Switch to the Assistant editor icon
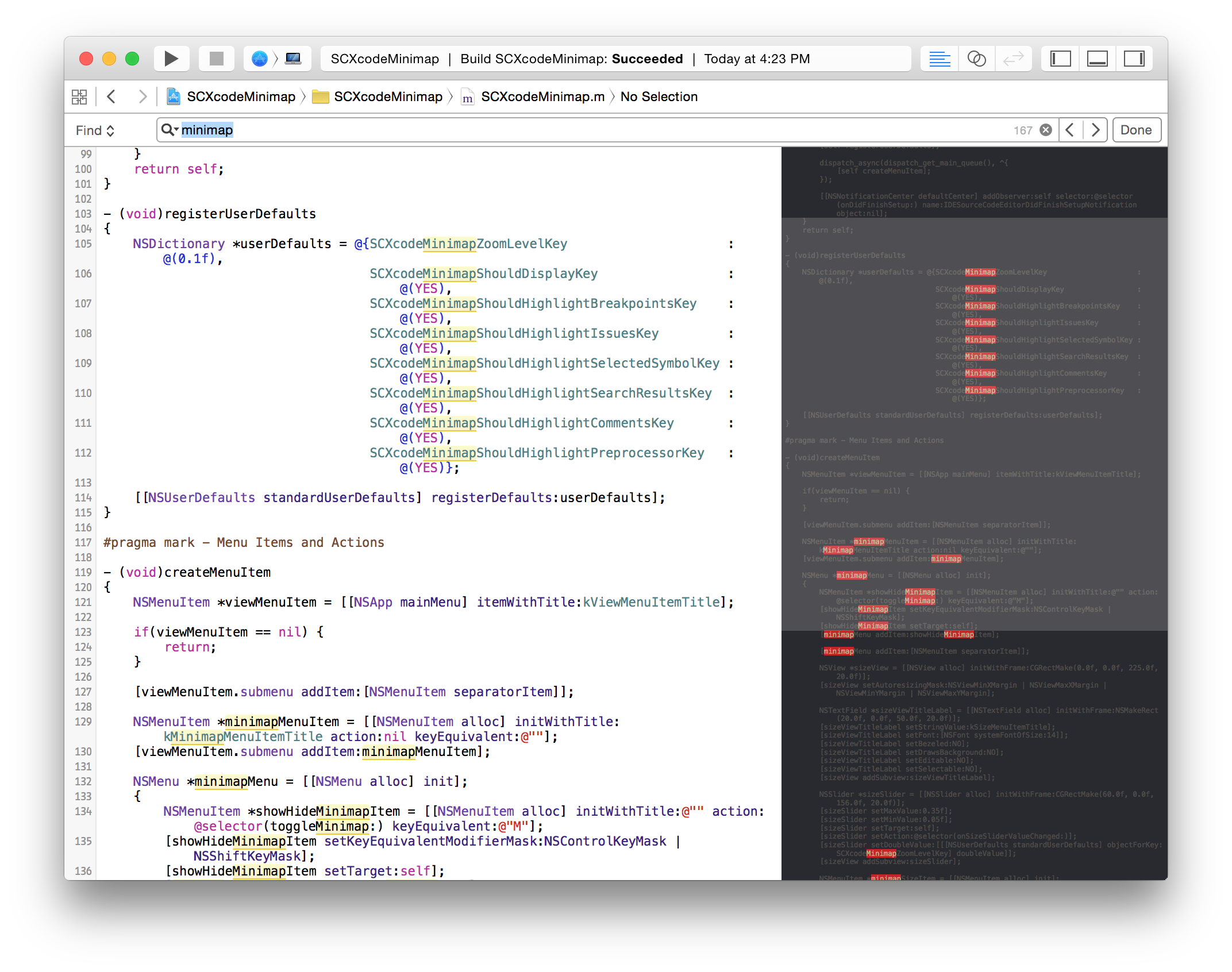The image size is (1232, 972). pos(976,59)
